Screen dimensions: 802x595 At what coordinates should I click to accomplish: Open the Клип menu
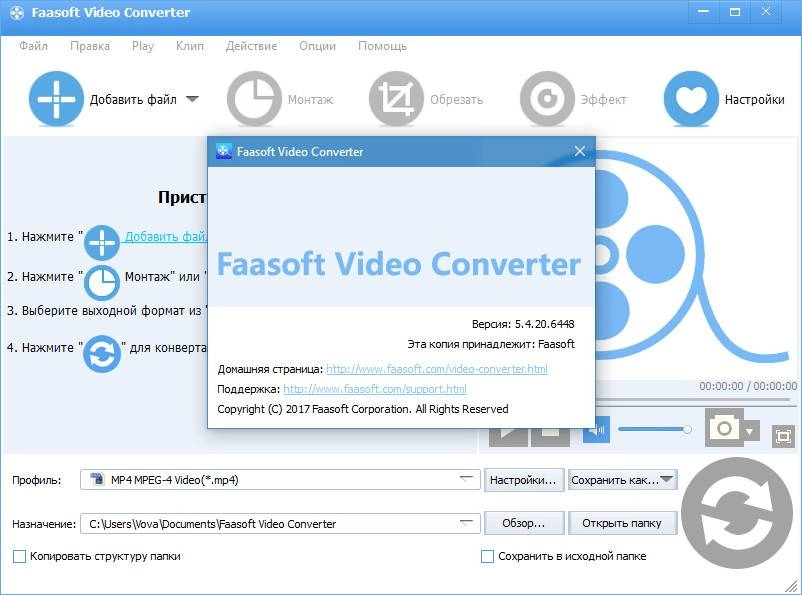click(190, 46)
